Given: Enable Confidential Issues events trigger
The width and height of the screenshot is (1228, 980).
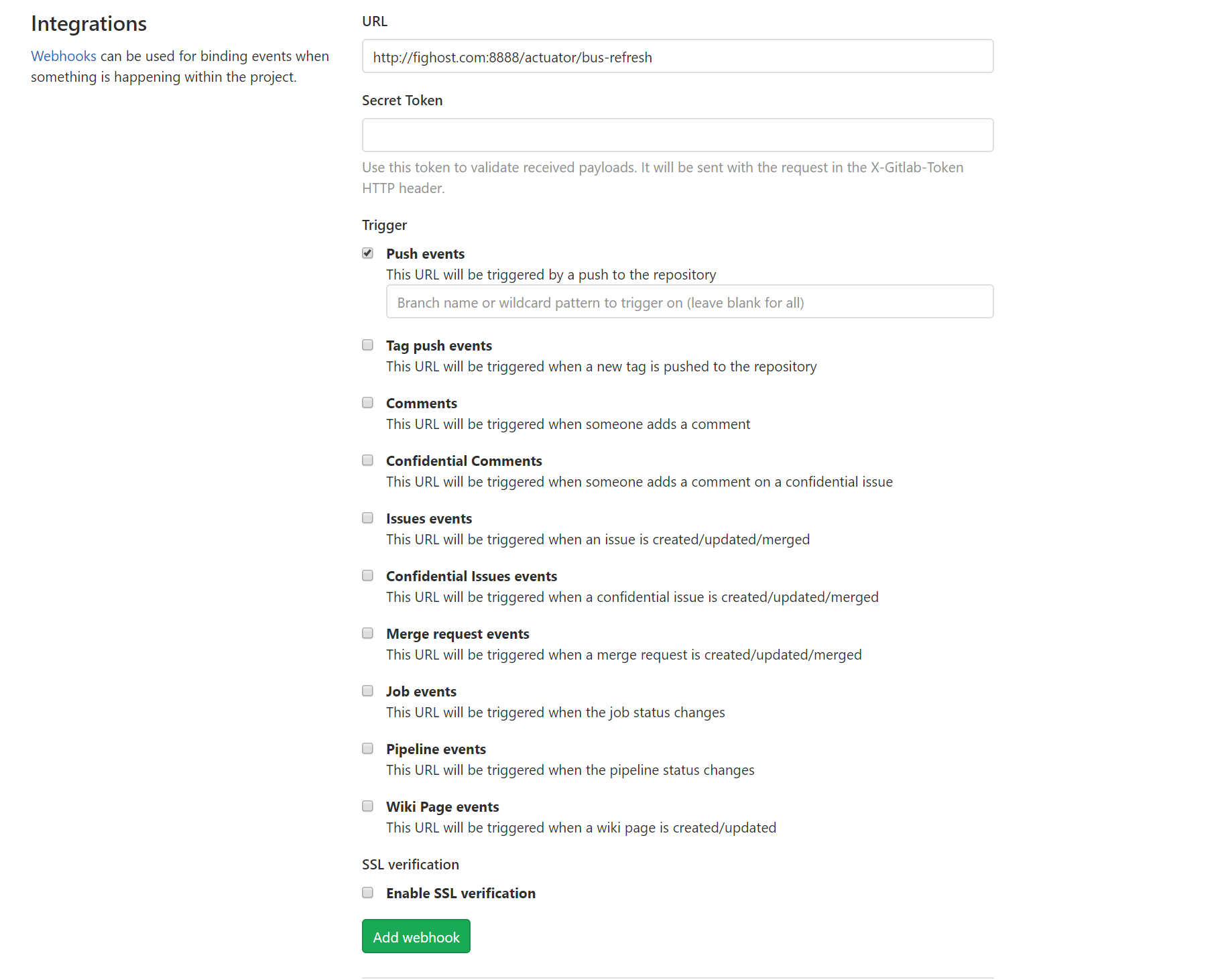Looking at the screenshot, I should (x=367, y=575).
